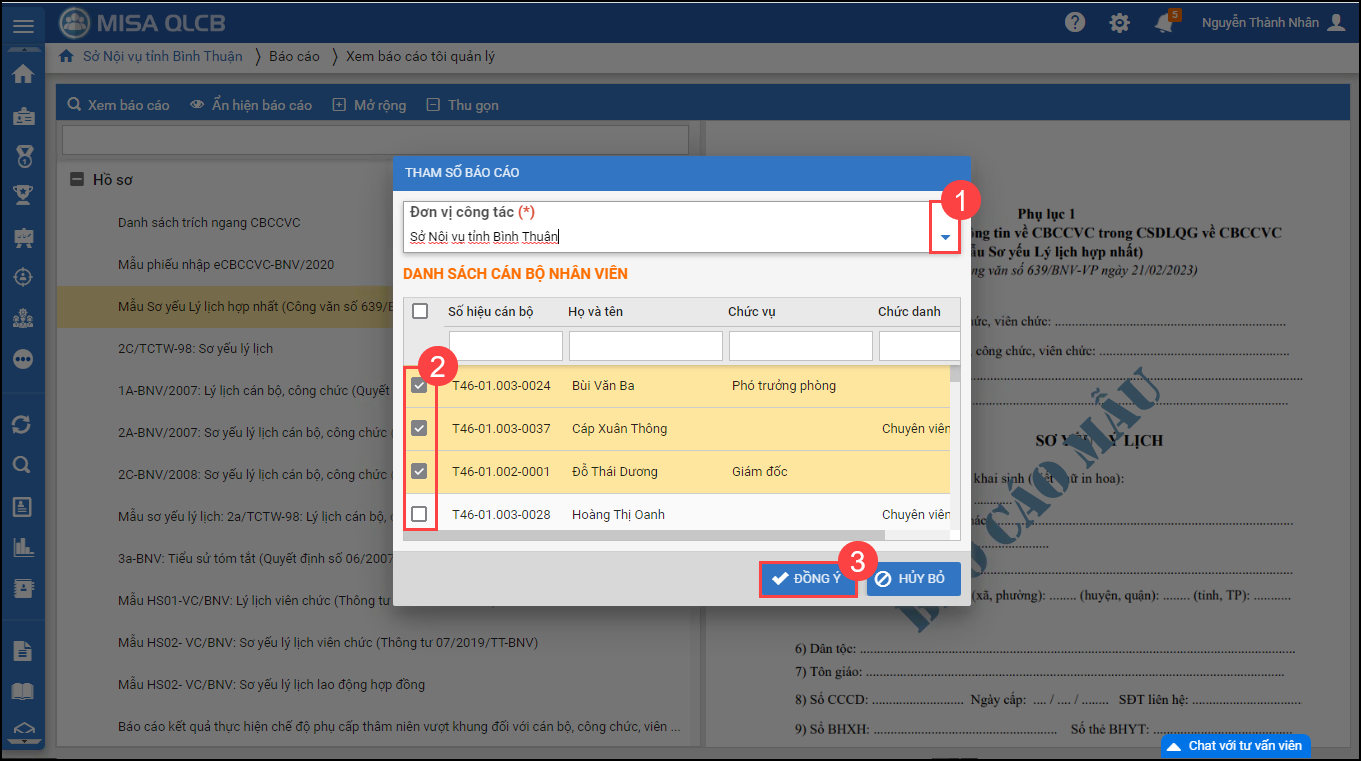Check the checkbox for Hoàng Thị Oanh
The image size is (1361, 761).
[x=419, y=514]
